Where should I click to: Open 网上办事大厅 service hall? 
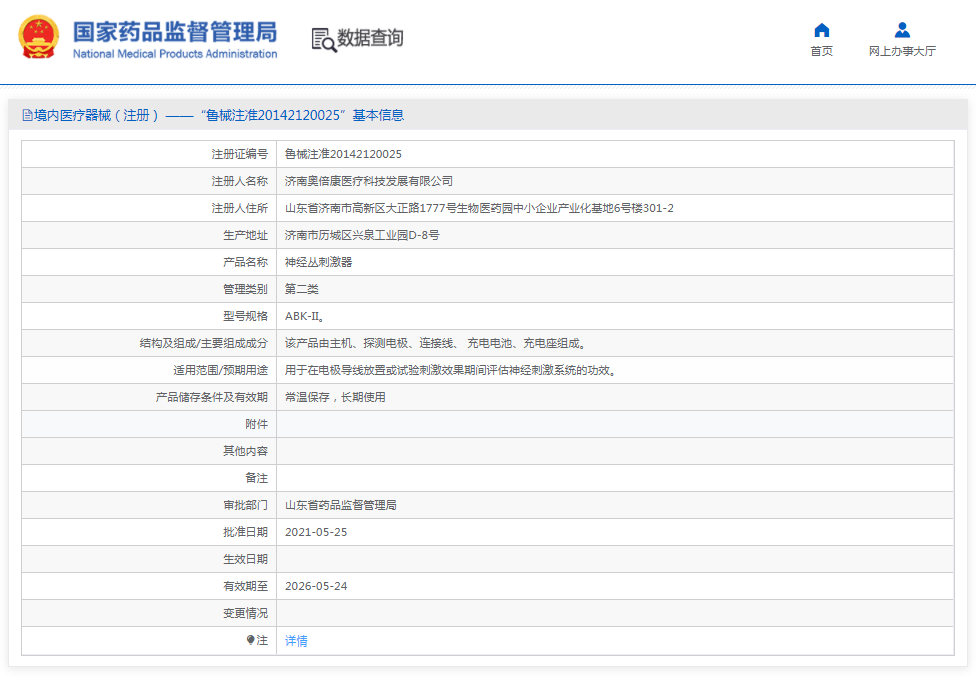tap(901, 50)
